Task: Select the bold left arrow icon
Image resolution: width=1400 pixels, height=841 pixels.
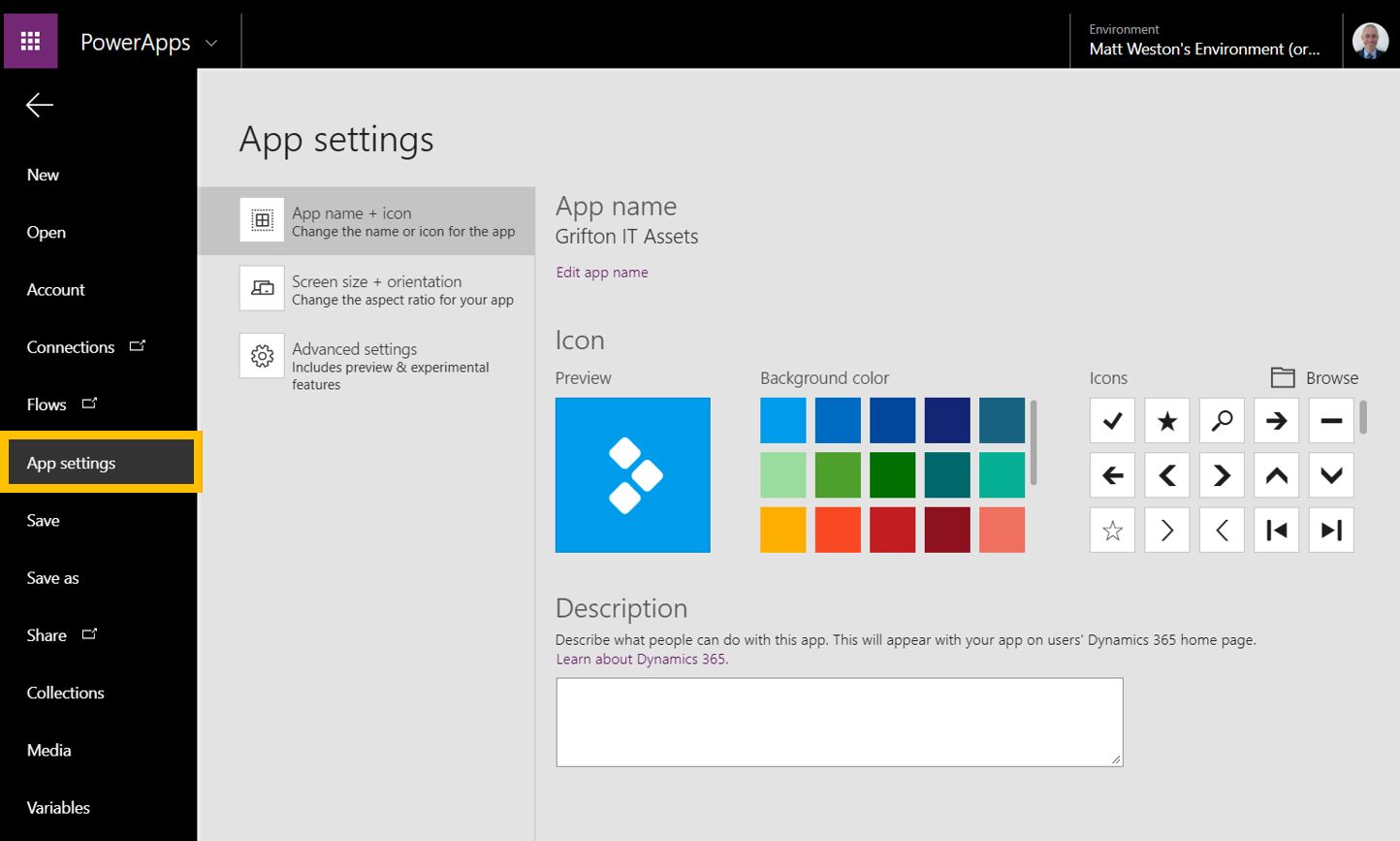Action: 1112,475
